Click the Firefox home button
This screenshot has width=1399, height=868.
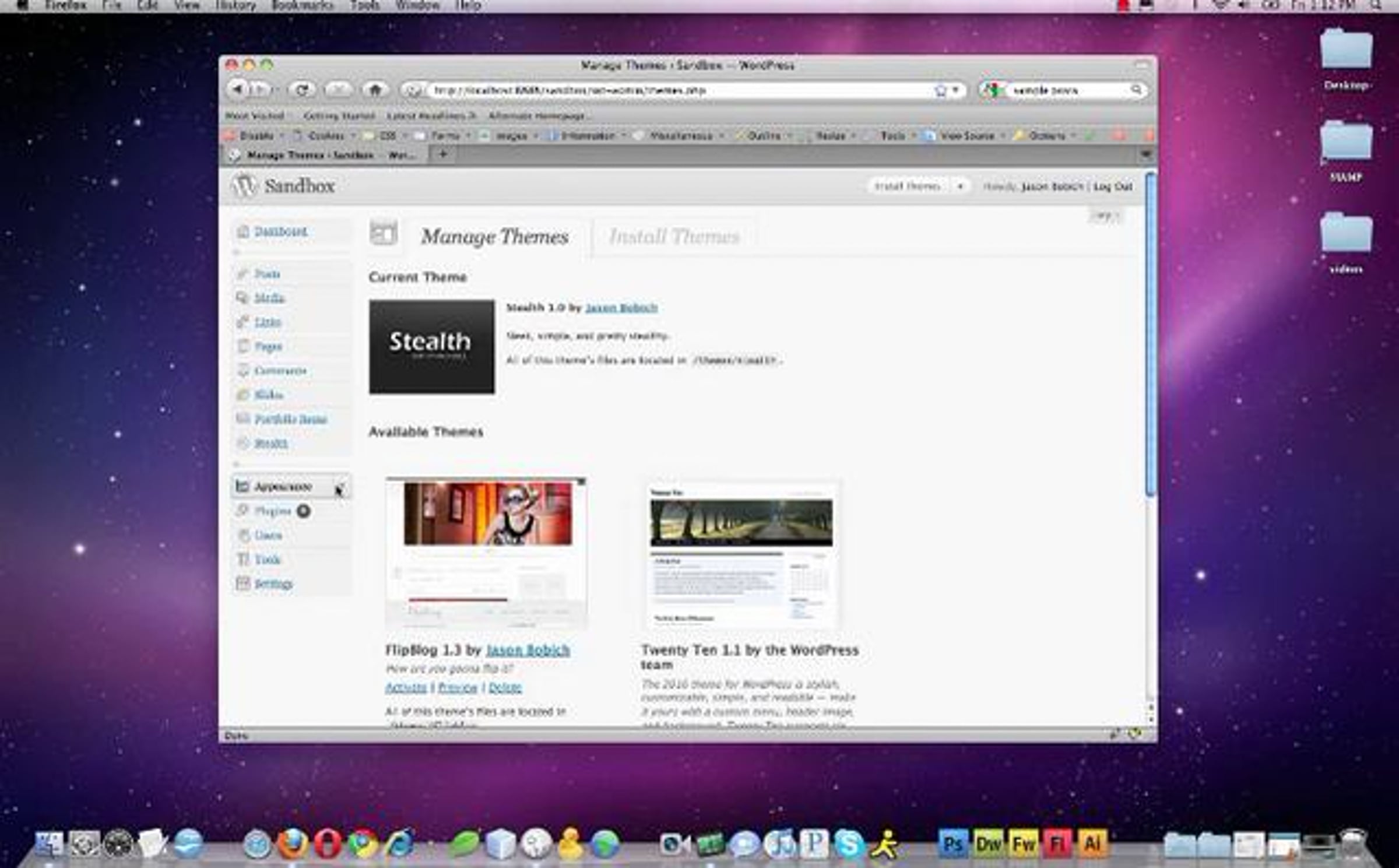point(375,90)
